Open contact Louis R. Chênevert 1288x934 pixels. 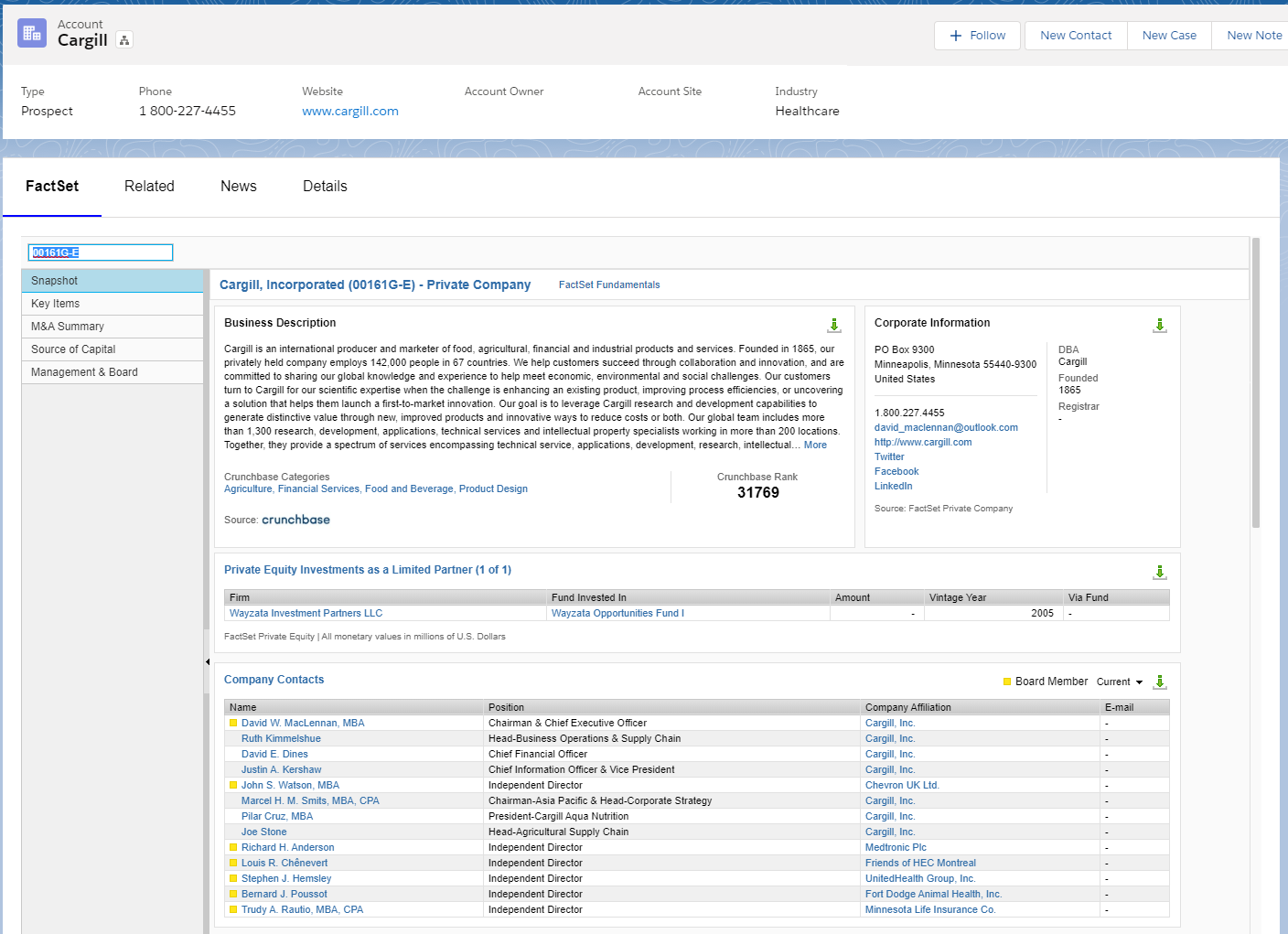284,864
